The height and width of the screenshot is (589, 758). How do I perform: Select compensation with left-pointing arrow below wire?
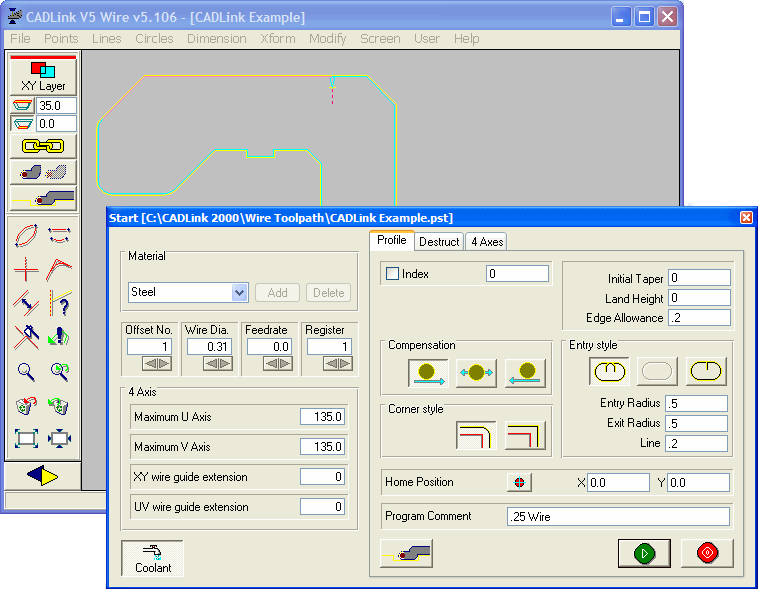525,373
